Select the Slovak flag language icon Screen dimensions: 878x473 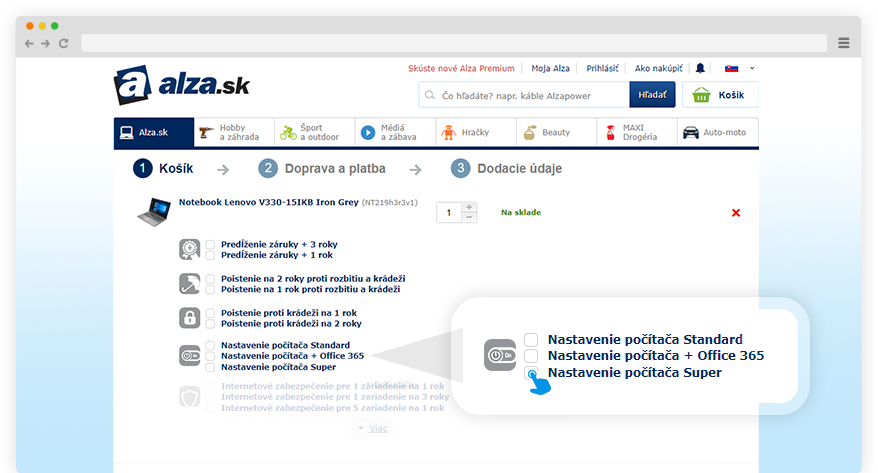(731, 68)
